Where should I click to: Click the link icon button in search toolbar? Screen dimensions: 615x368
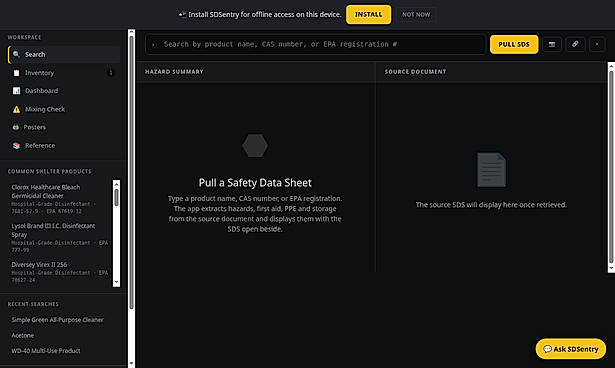[575, 44]
